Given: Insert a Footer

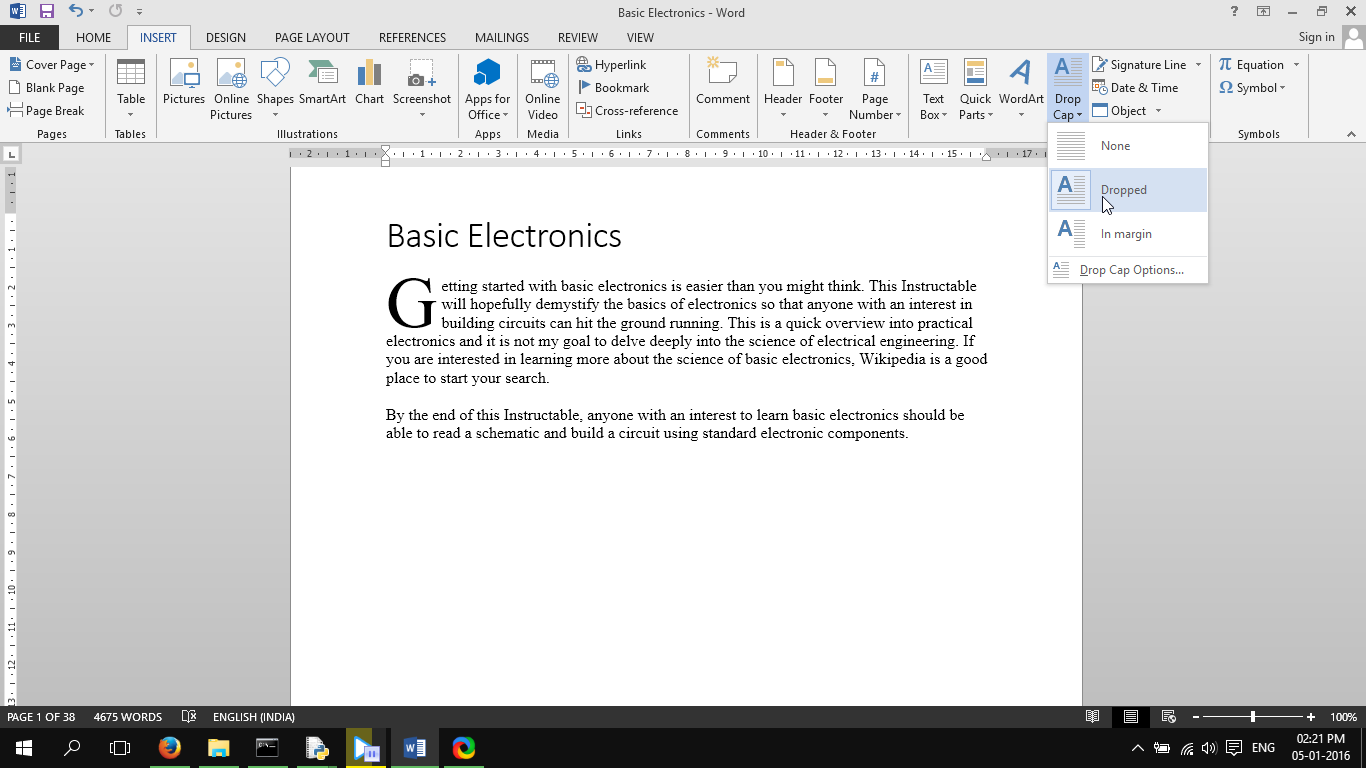Looking at the screenshot, I should [826, 90].
